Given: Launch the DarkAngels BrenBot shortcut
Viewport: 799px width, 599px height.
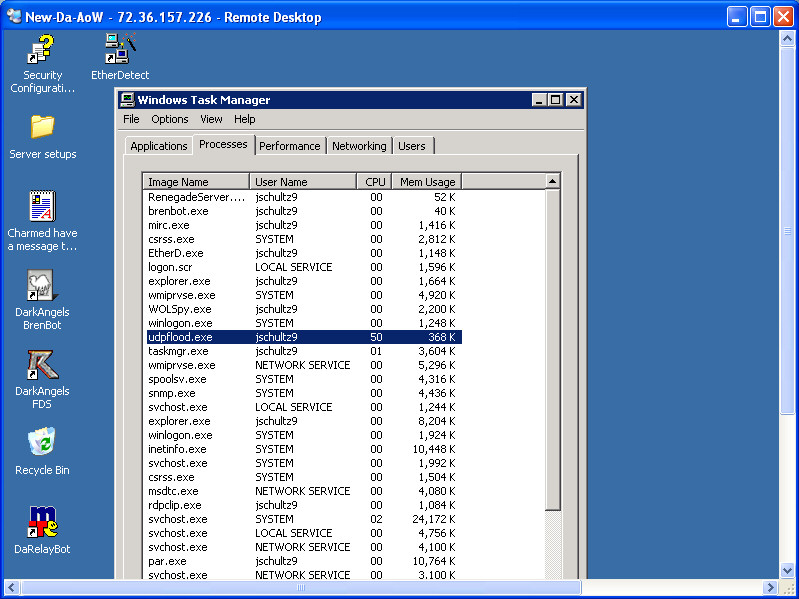Looking at the screenshot, I should [42, 286].
